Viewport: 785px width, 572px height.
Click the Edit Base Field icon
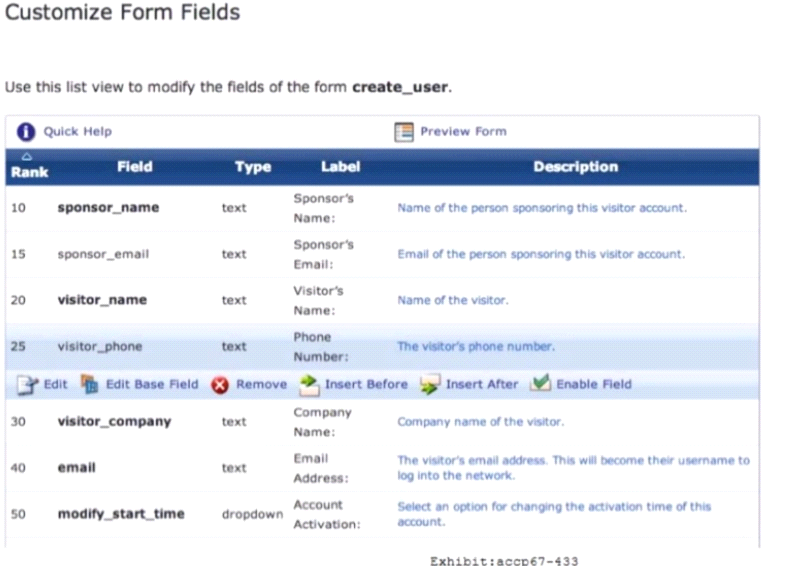tap(90, 384)
